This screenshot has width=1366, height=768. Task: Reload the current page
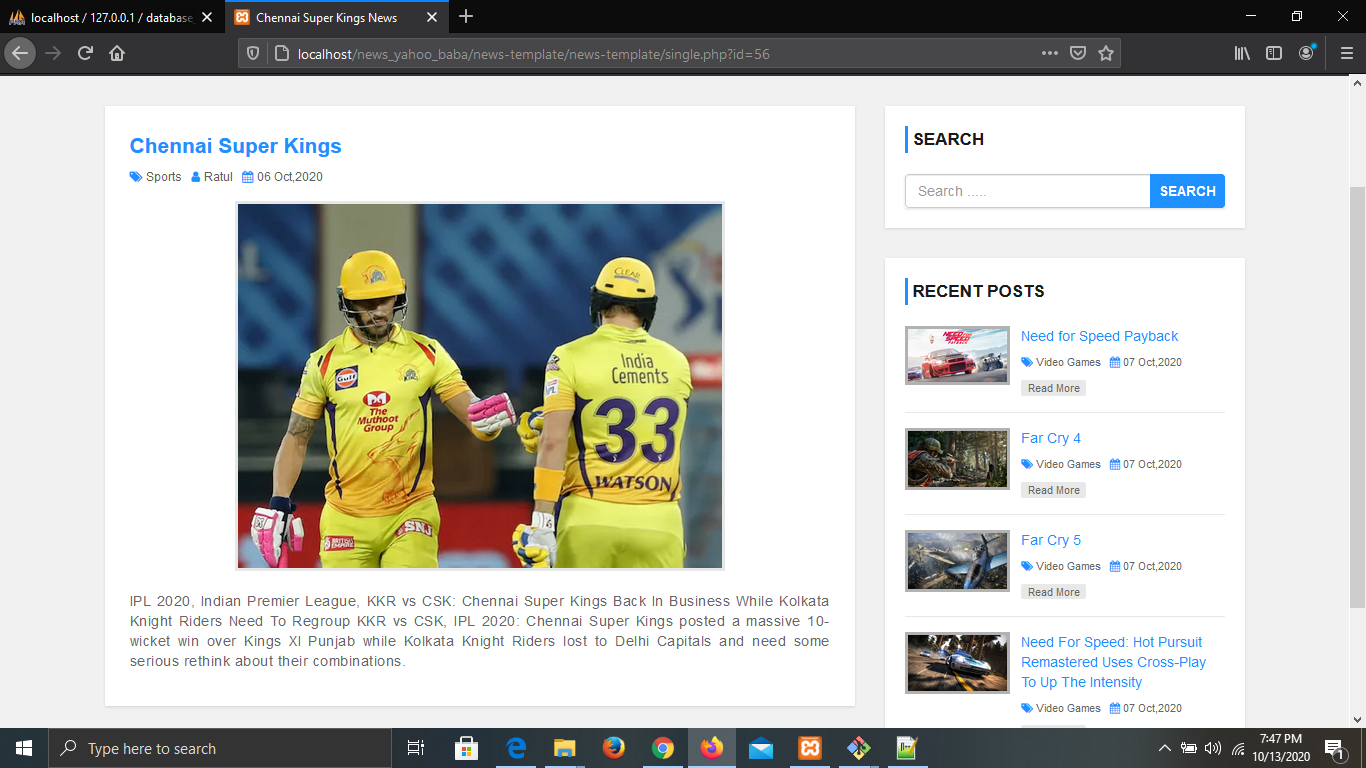[85, 53]
